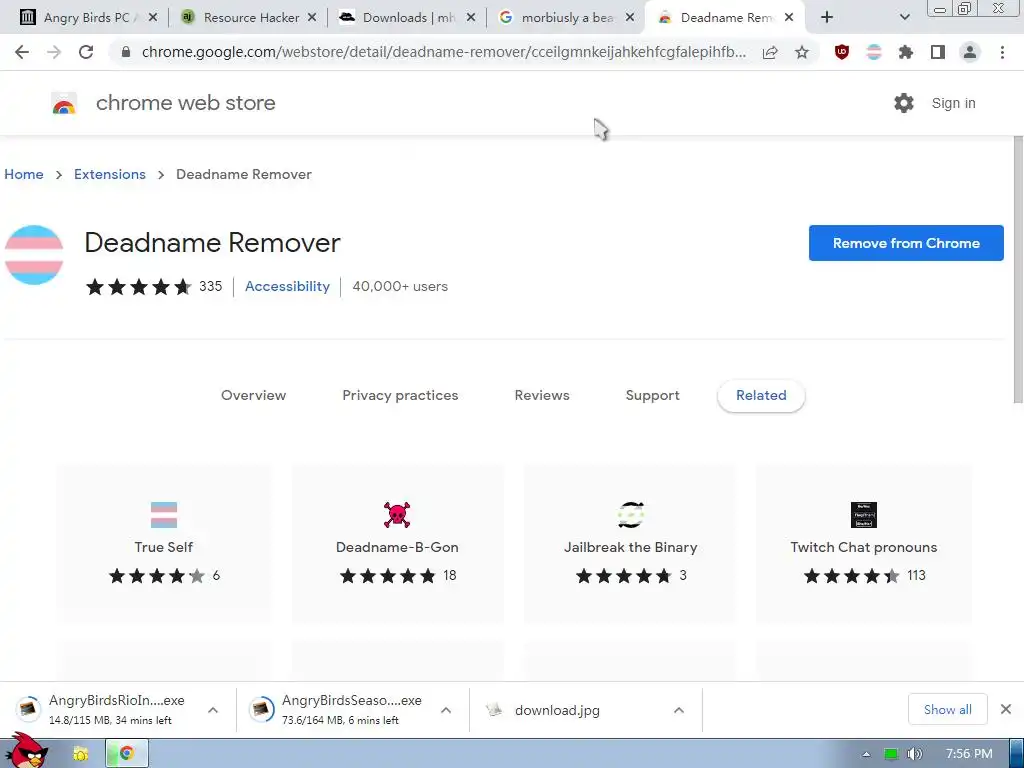Click the Sign in link
Viewport: 1024px width, 768px height.
pyautogui.click(x=953, y=103)
